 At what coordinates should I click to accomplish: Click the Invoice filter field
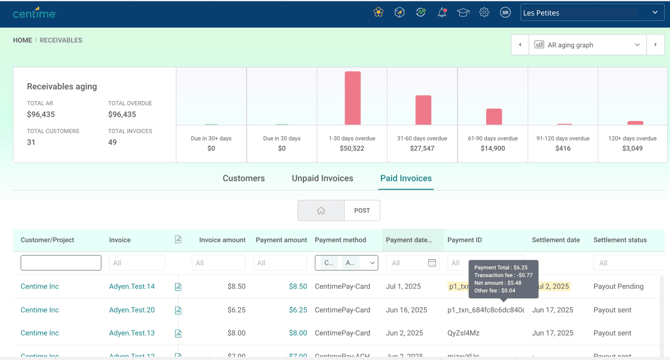click(137, 263)
